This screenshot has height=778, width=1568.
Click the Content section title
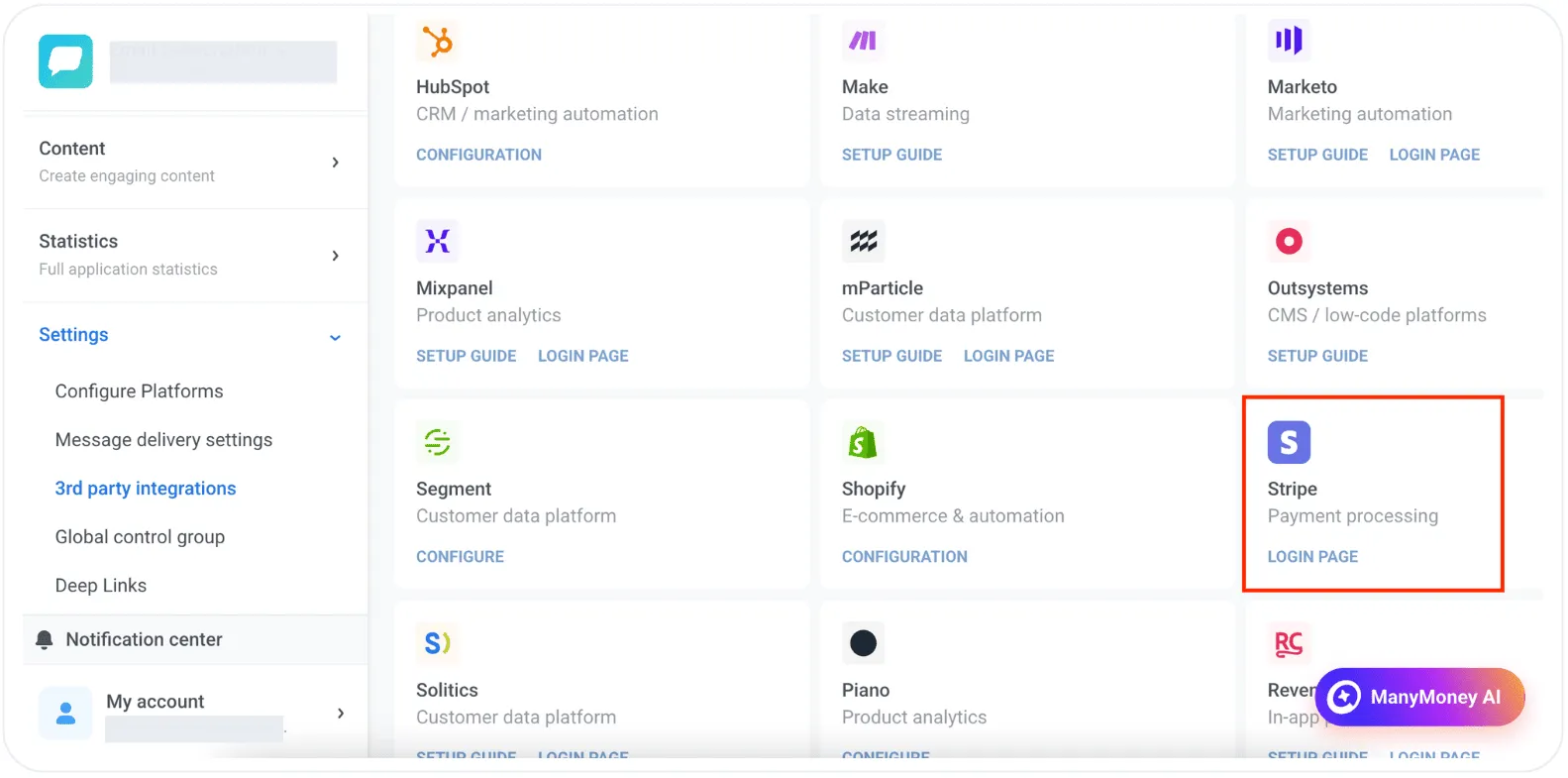(71, 149)
